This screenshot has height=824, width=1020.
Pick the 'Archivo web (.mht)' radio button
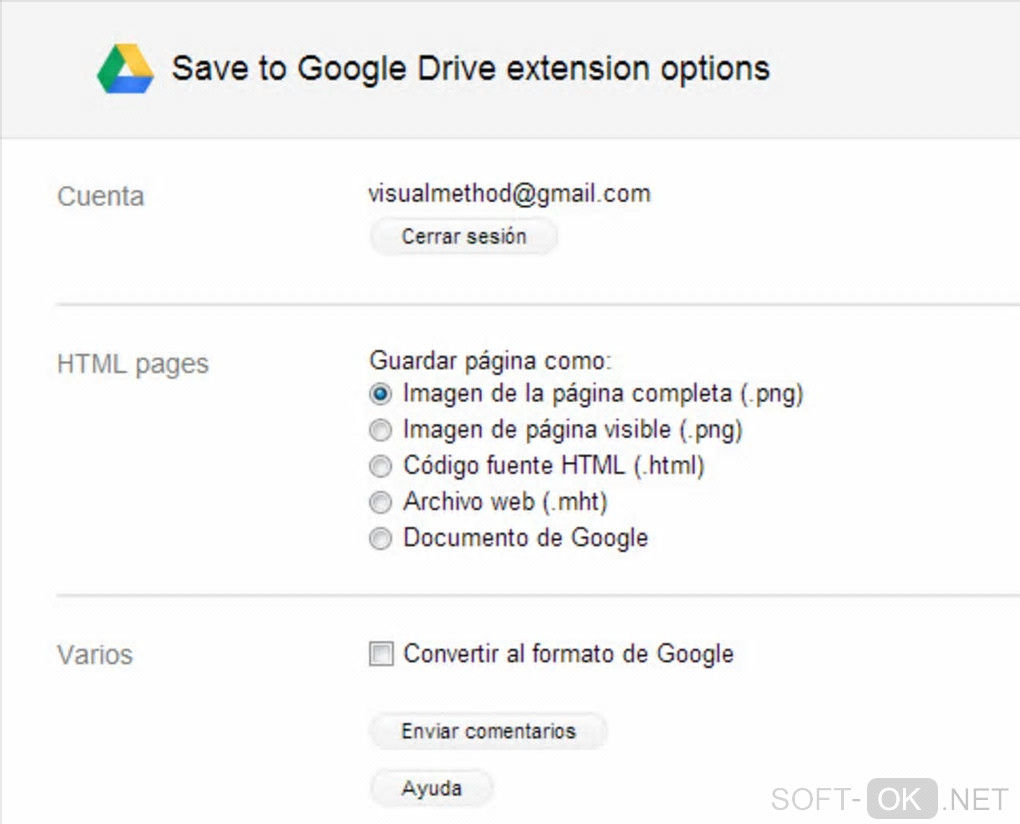pos(380,503)
